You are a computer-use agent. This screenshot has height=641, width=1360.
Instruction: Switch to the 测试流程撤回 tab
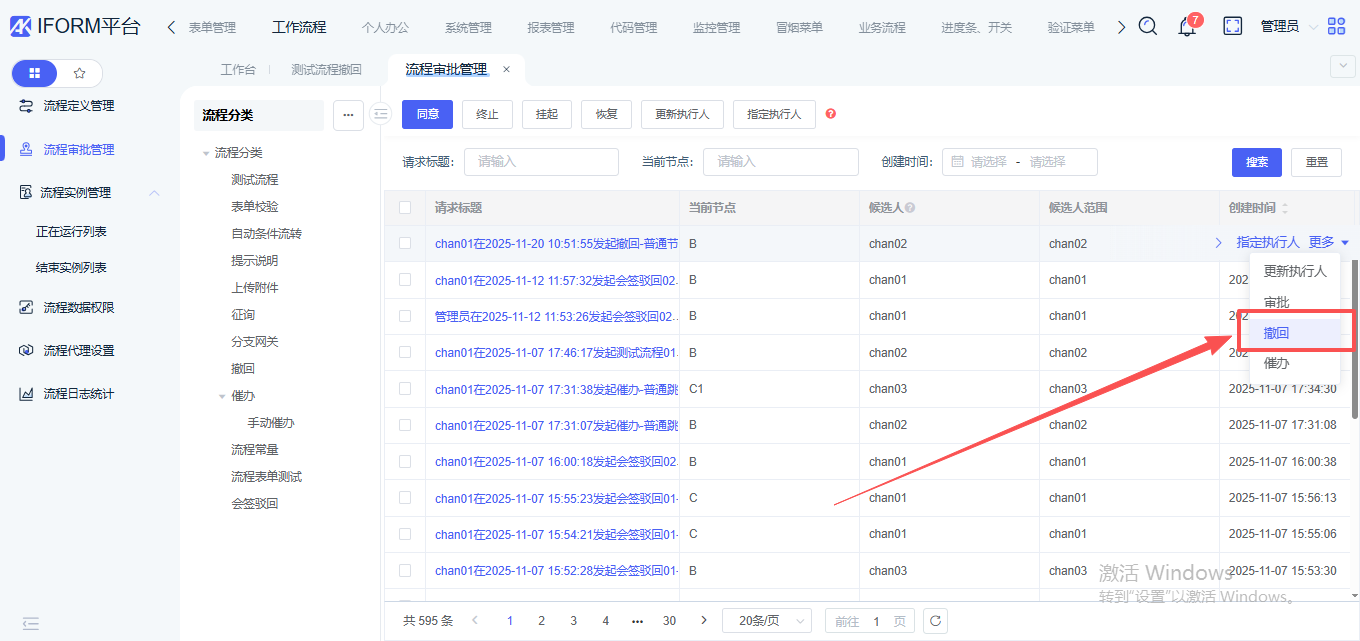(x=326, y=70)
